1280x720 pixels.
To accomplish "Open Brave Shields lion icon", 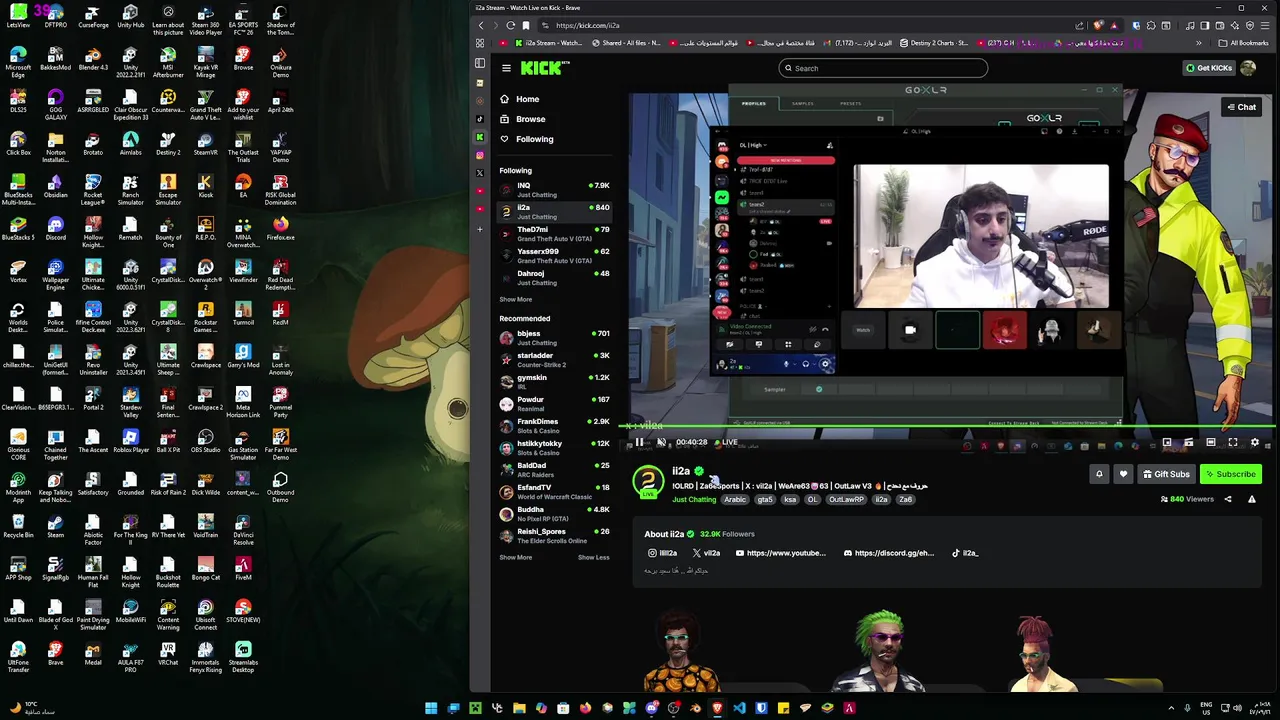I will coord(1099,25).
